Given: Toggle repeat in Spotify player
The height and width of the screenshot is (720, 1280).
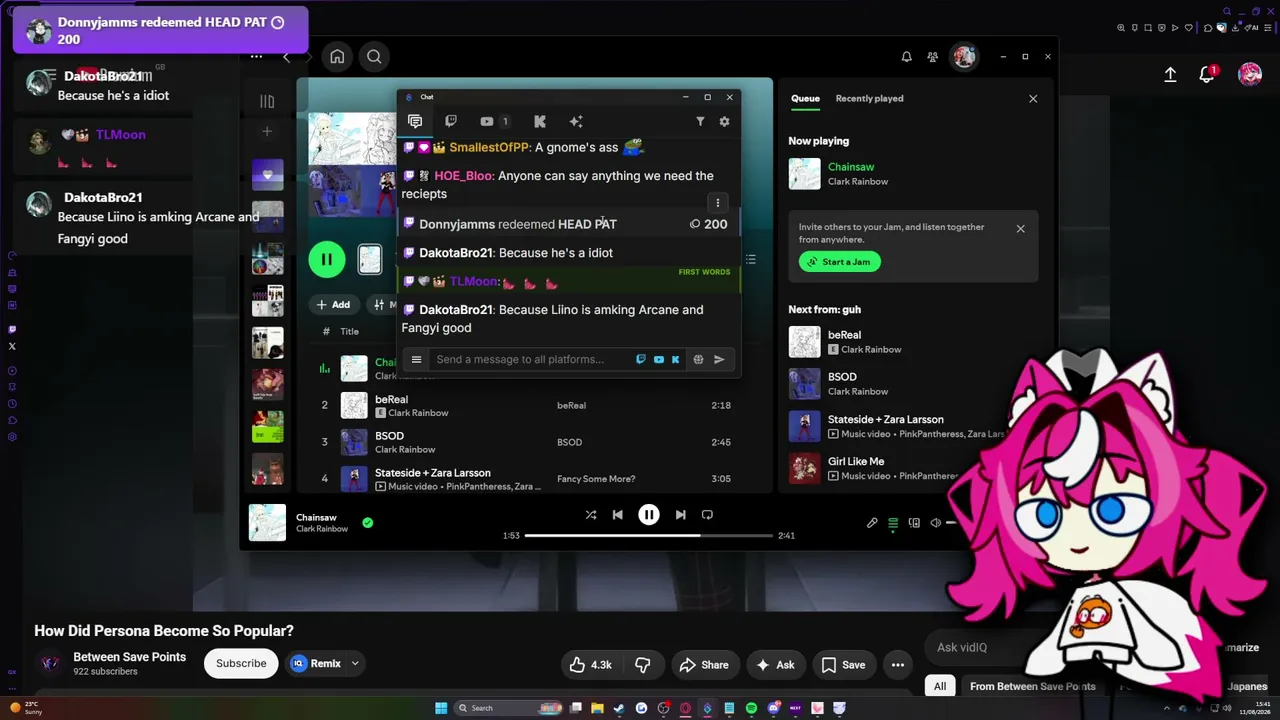Looking at the screenshot, I should point(707,515).
